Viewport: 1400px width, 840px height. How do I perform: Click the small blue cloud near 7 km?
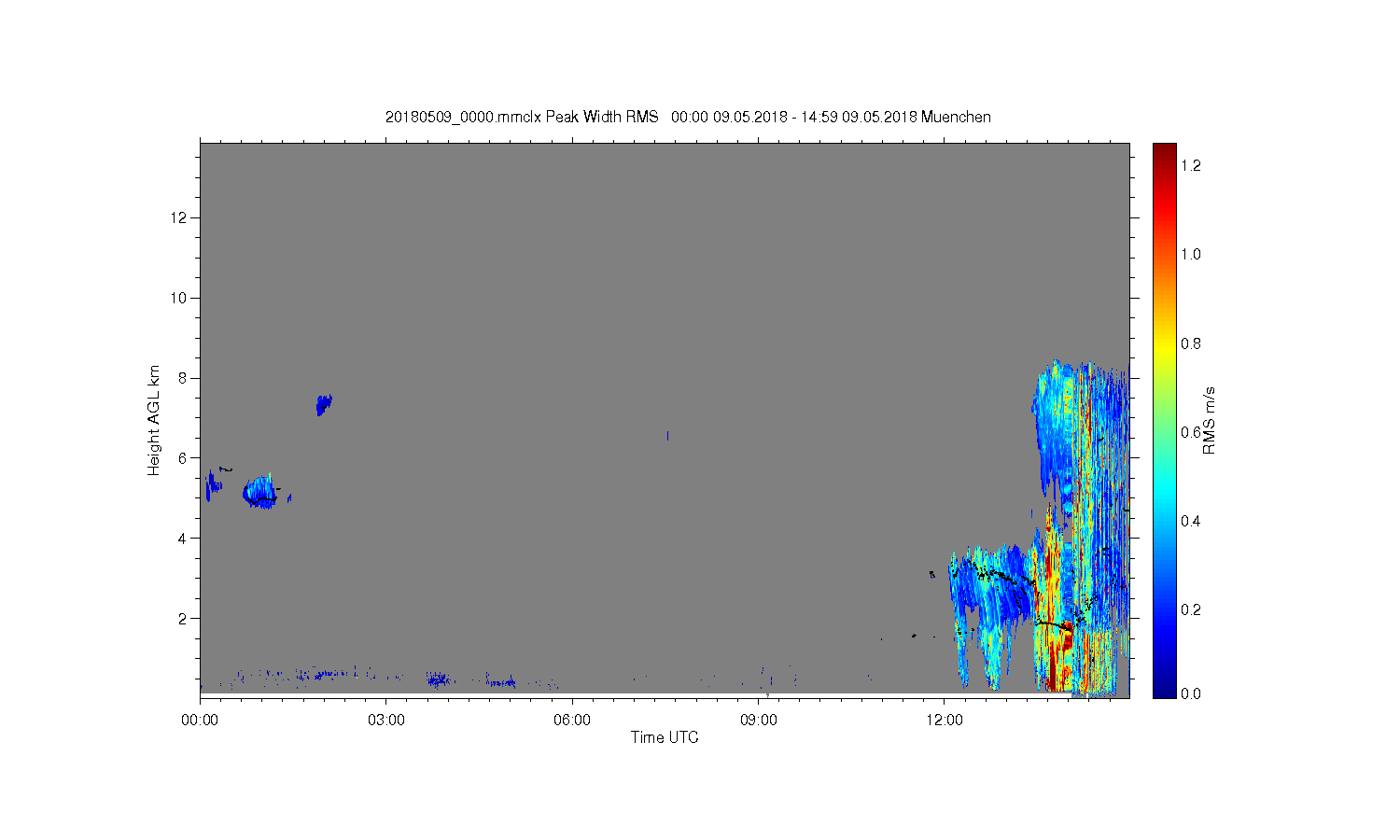324,404
